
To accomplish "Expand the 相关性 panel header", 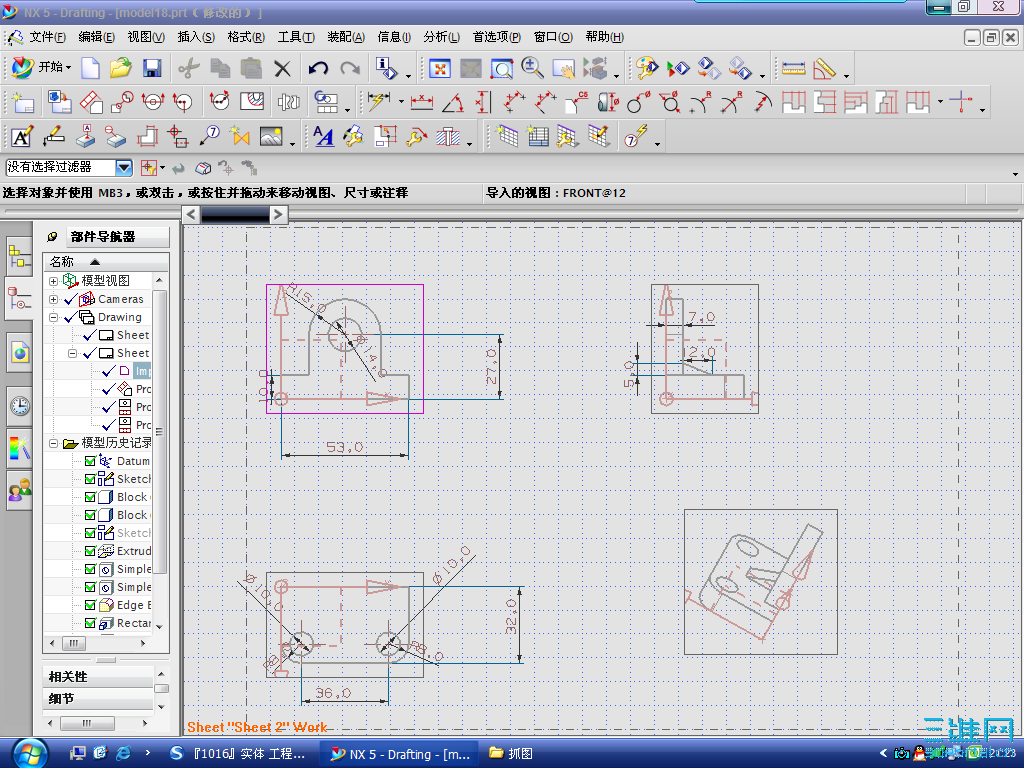I will (98, 677).
